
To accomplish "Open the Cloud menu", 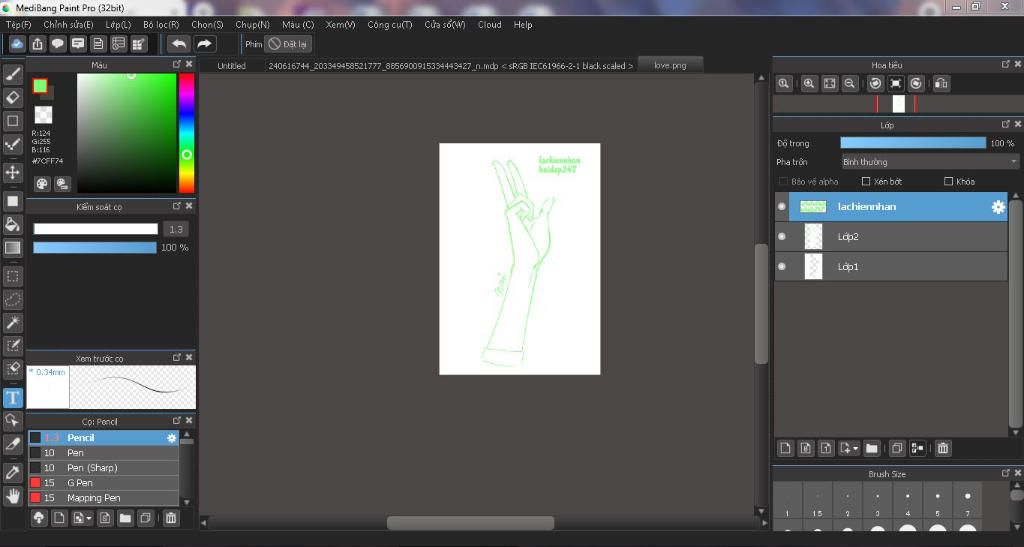I will pyautogui.click(x=489, y=25).
